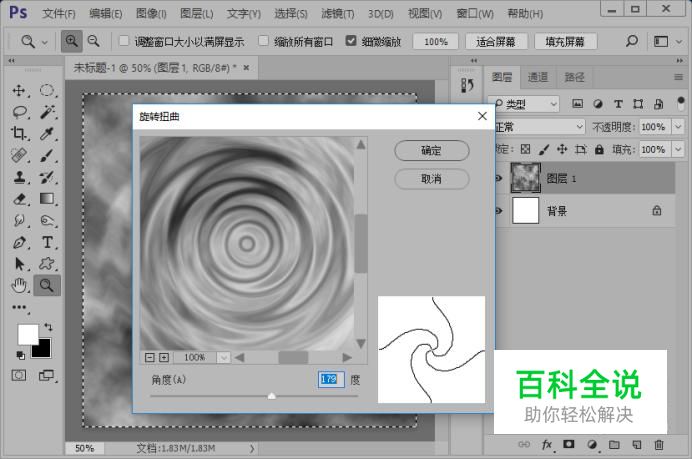Select the Crop tool
The width and height of the screenshot is (692, 459).
(19, 133)
